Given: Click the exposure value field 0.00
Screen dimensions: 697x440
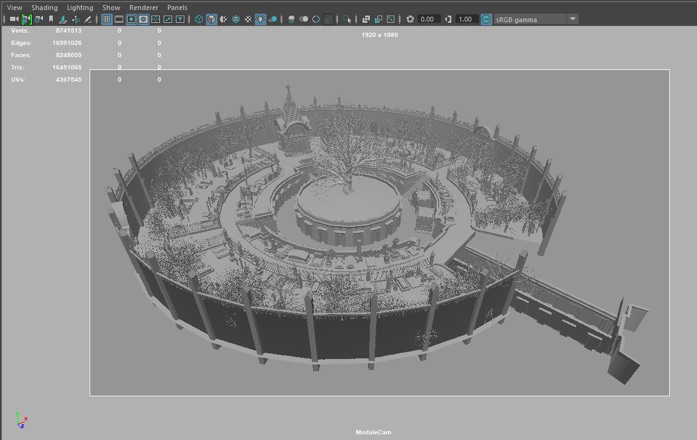Looking at the screenshot, I should [428, 19].
